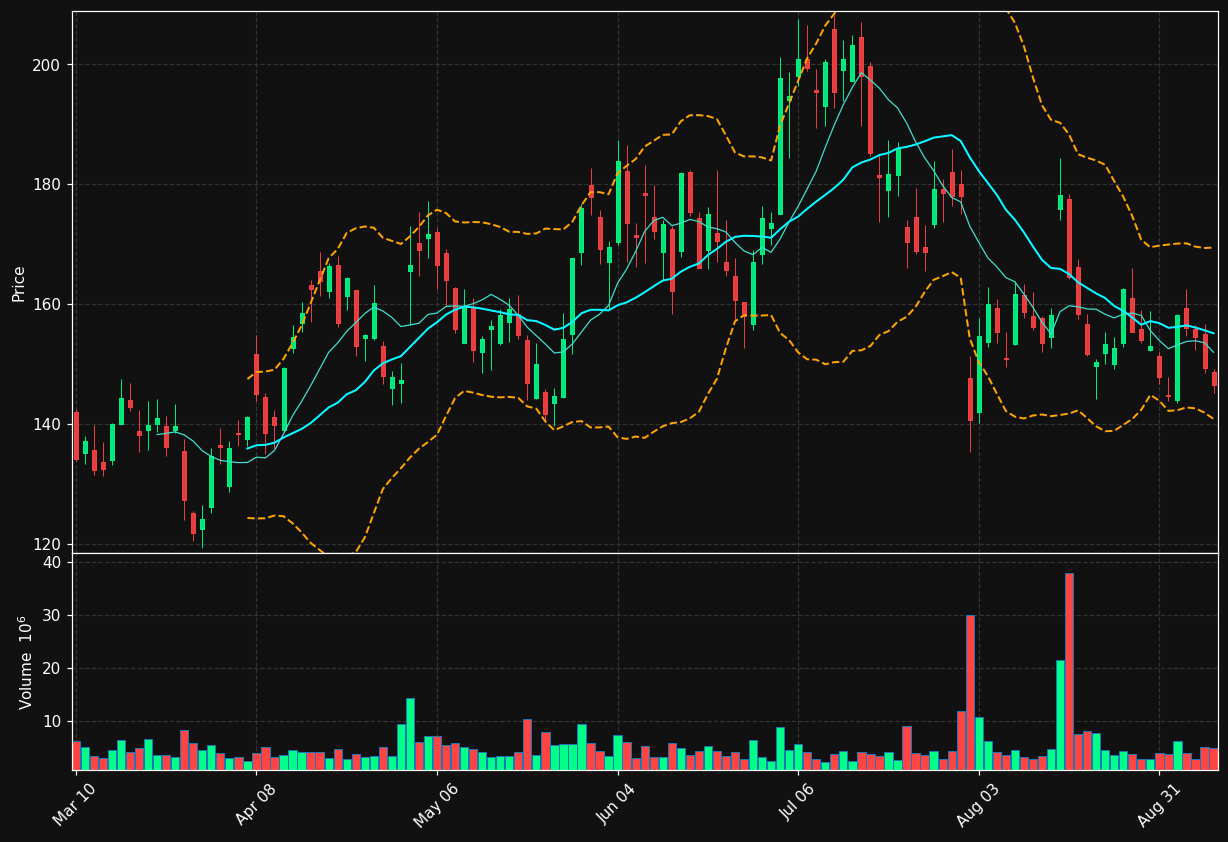Viewport: 1228px width, 842px height.
Task: Click the 'Volume 10⁶' axis label
Action: pos(26,662)
